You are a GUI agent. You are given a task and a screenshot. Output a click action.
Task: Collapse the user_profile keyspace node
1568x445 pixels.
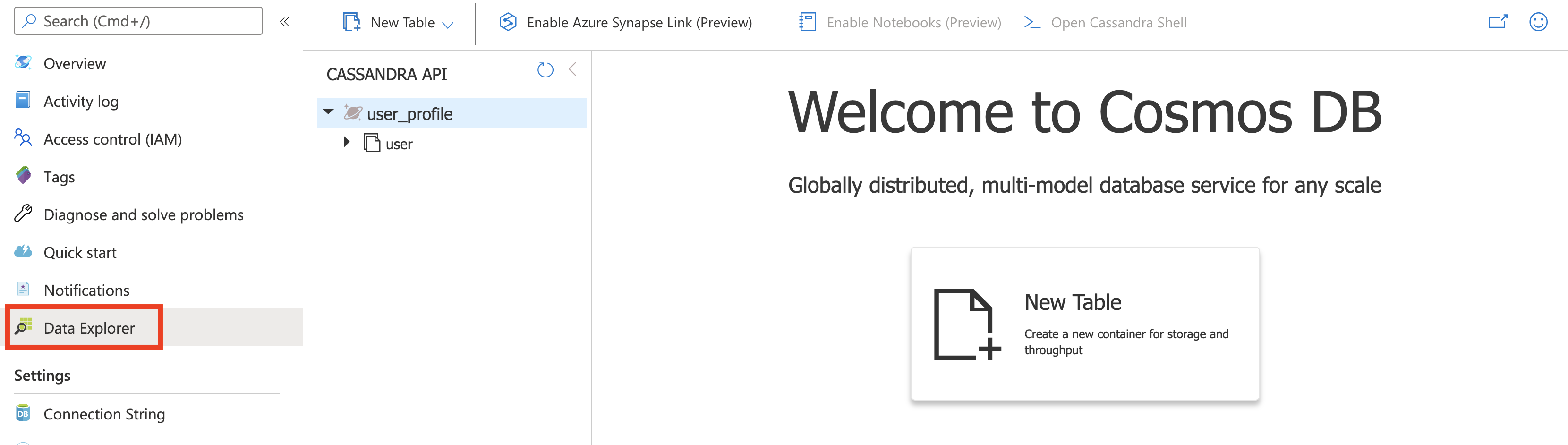328,112
